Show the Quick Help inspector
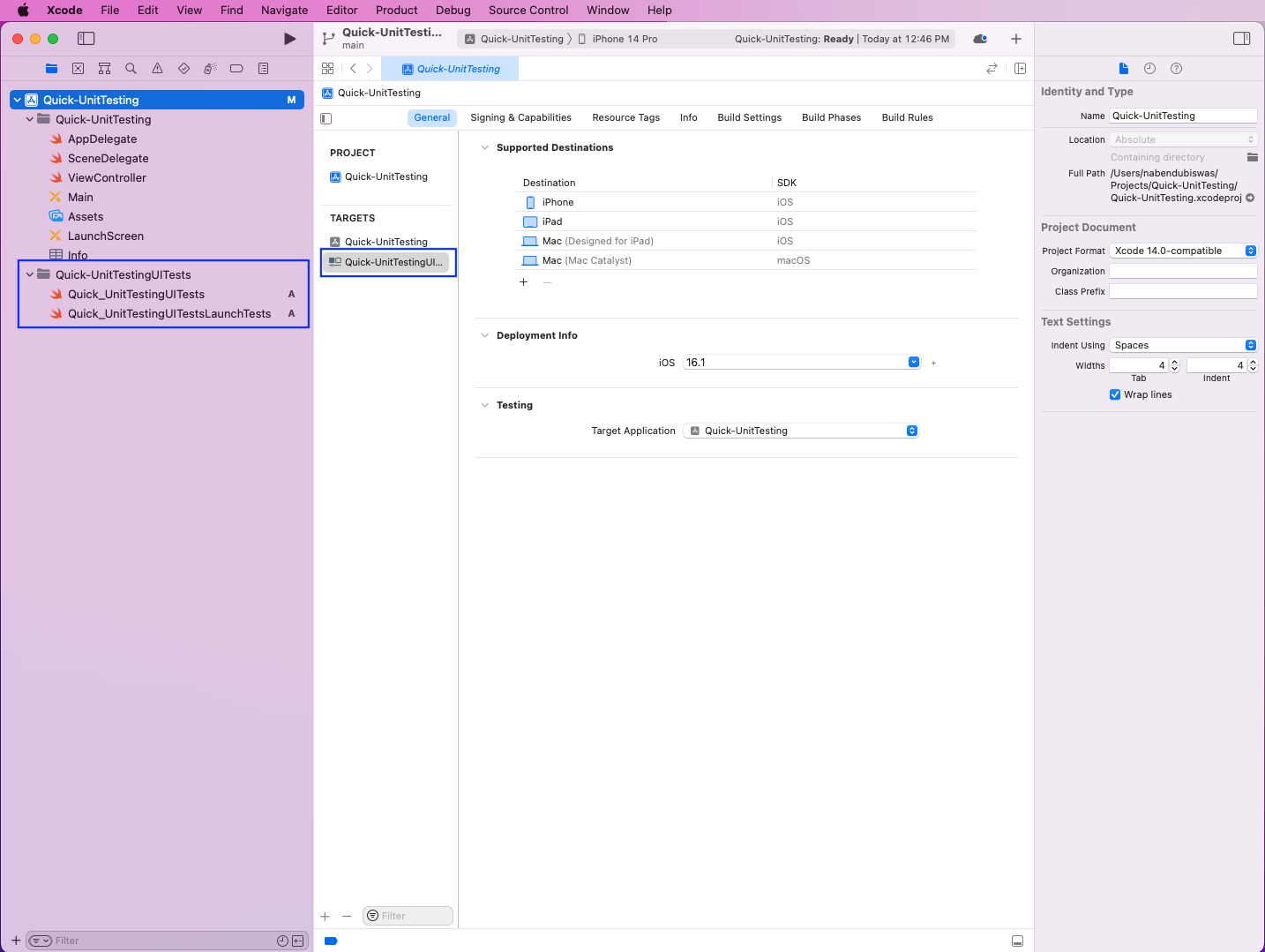The height and width of the screenshot is (952, 1265). pyautogui.click(x=1176, y=69)
